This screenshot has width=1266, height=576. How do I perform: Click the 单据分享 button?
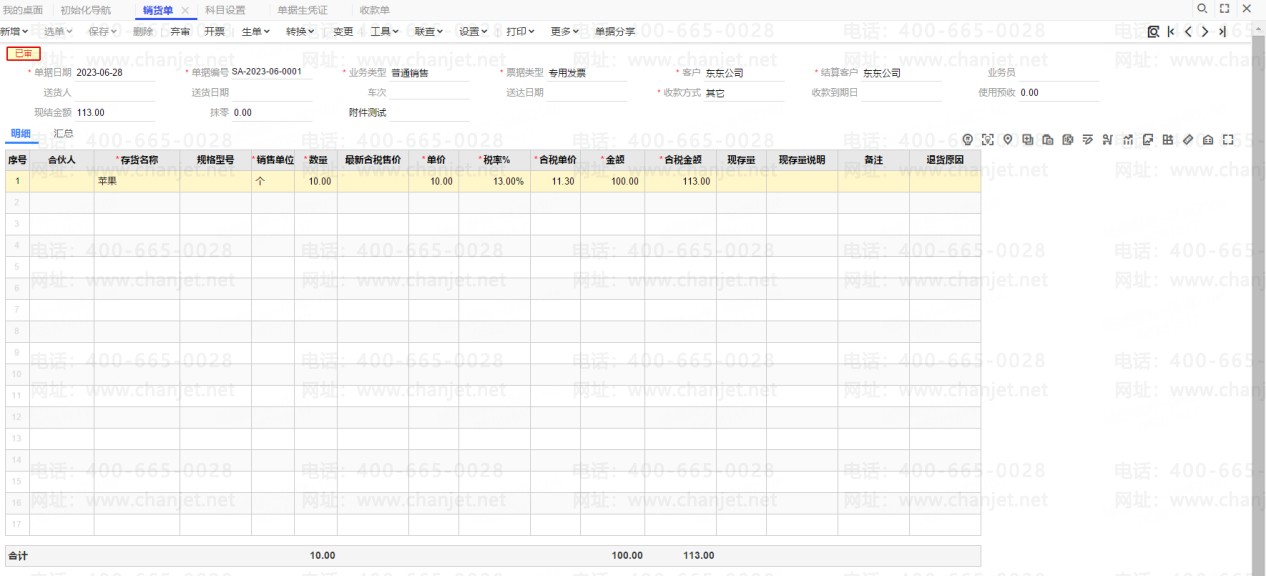click(615, 32)
